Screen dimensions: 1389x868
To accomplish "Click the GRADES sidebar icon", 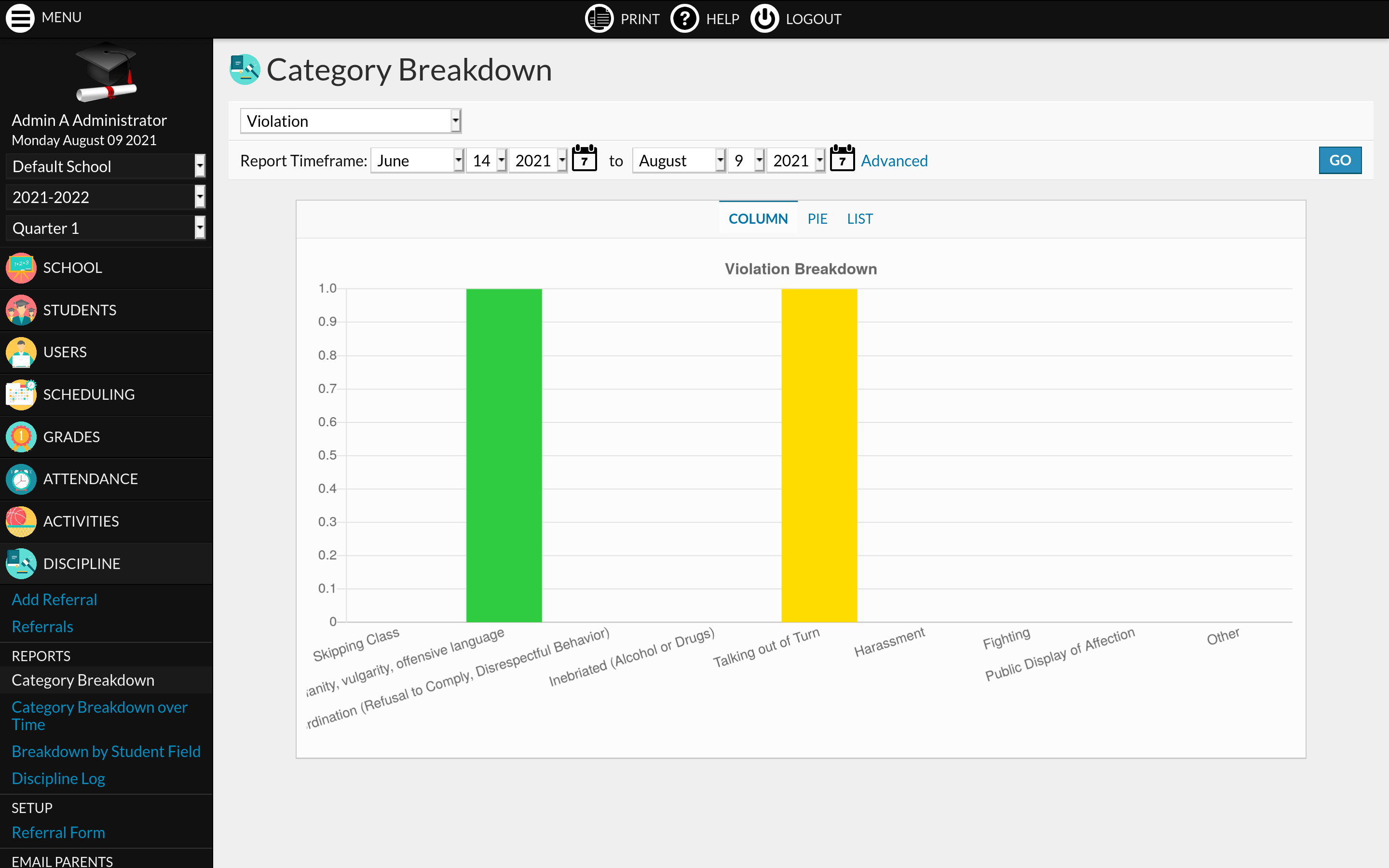I will (22, 436).
